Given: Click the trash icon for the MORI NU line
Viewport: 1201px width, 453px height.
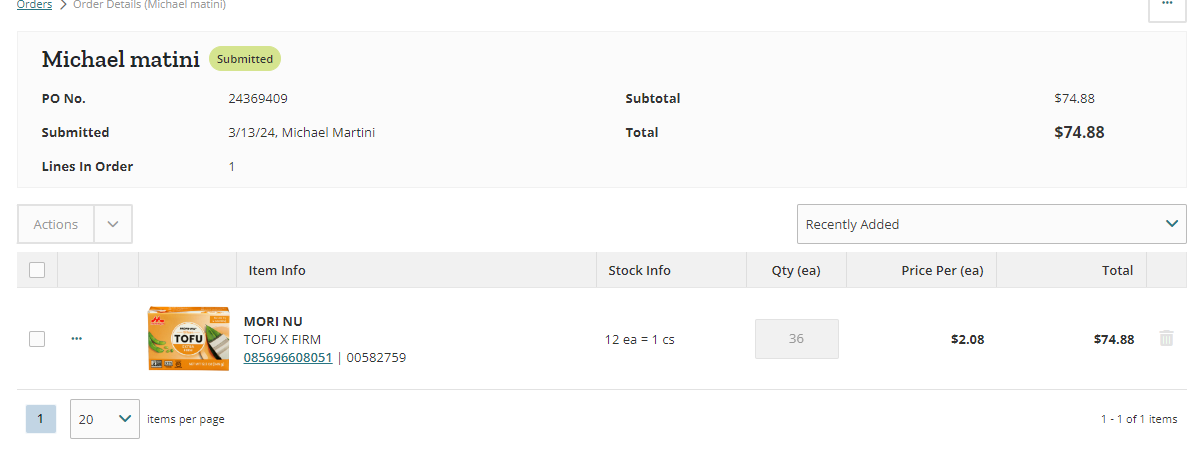Looking at the screenshot, I should coord(1166,339).
